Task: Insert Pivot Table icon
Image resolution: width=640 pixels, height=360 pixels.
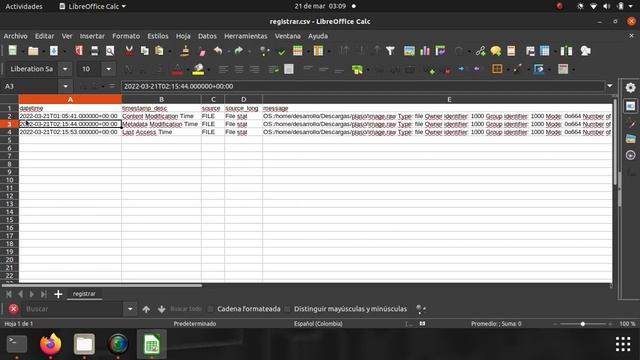Action: 440,51
